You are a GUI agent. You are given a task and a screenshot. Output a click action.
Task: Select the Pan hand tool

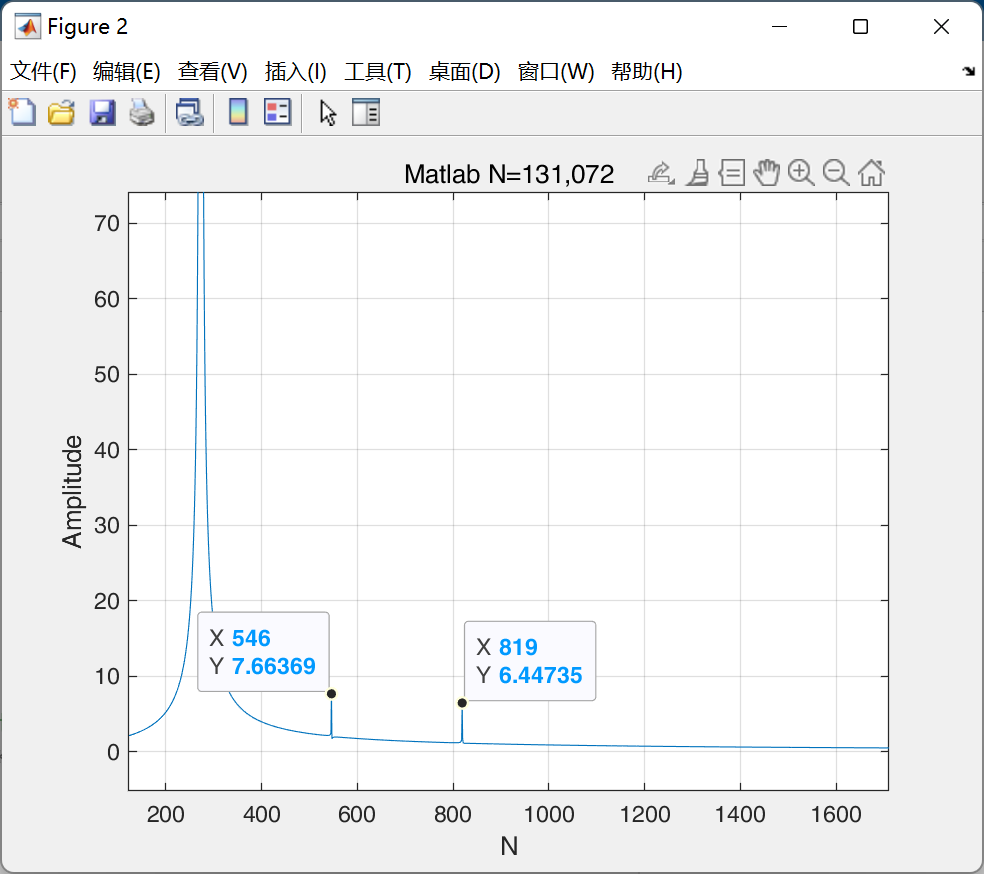click(x=766, y=173)
